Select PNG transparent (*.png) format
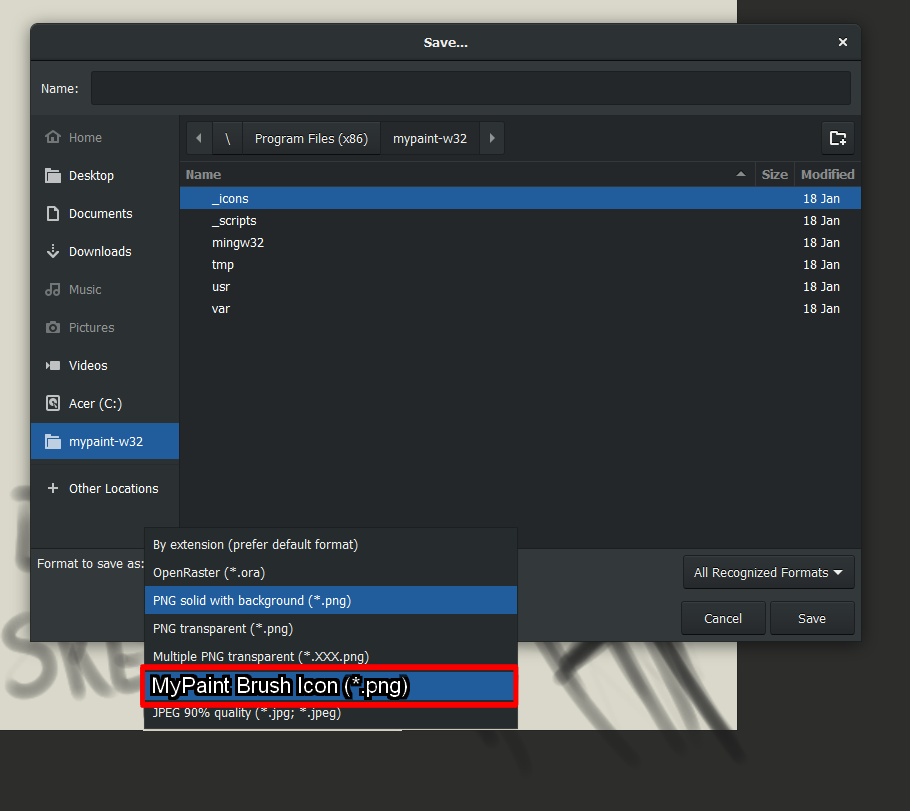910x811 pixels. coord(331,628)
